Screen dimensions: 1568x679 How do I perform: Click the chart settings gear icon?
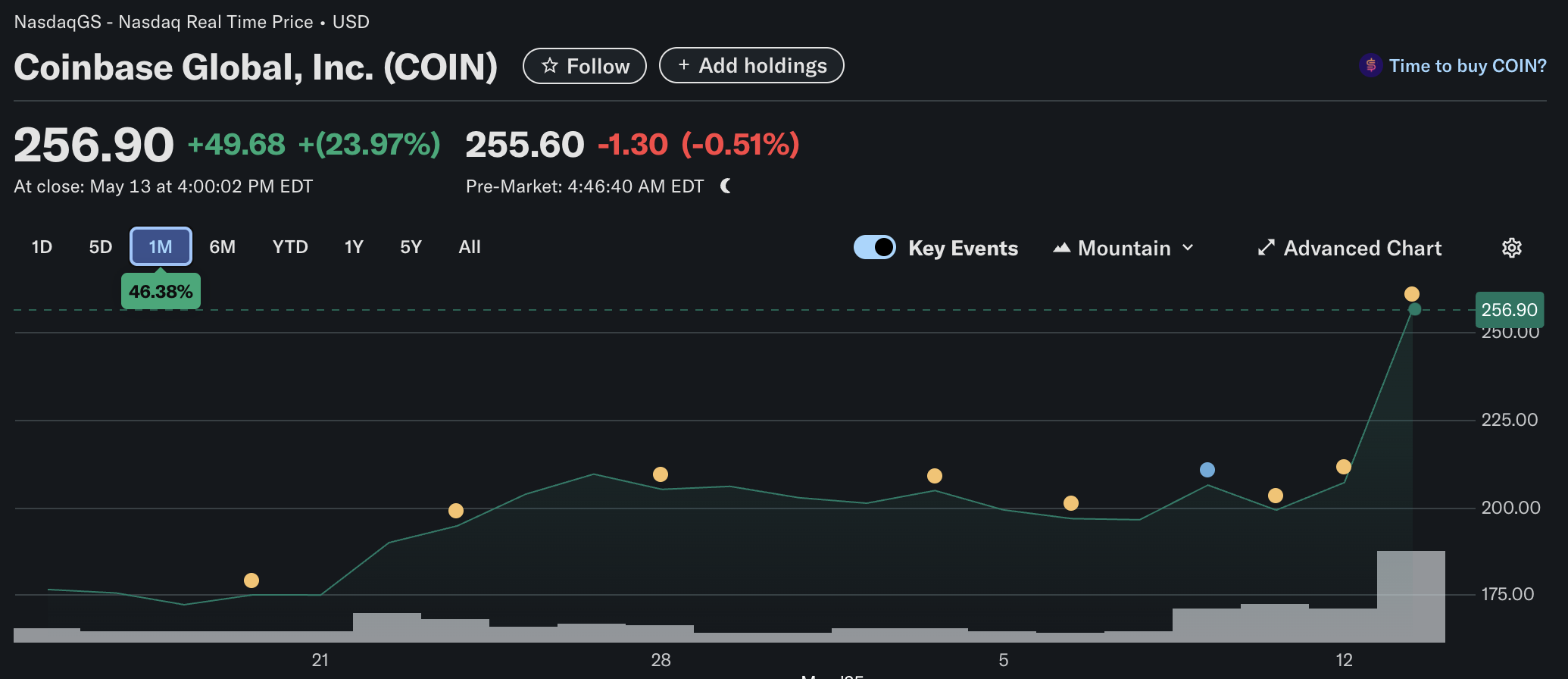tap(1511, 248)
